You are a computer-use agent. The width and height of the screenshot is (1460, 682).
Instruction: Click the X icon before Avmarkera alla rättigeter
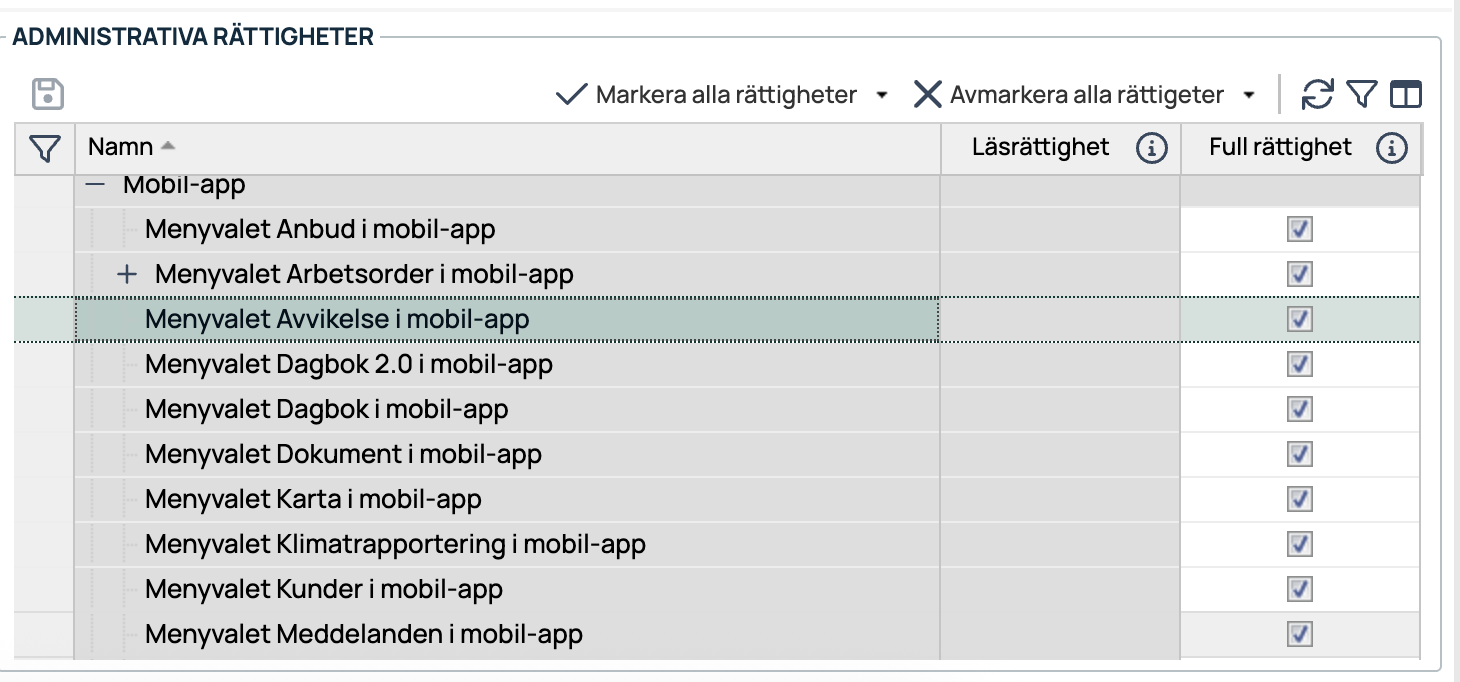[x=928, y=92]
